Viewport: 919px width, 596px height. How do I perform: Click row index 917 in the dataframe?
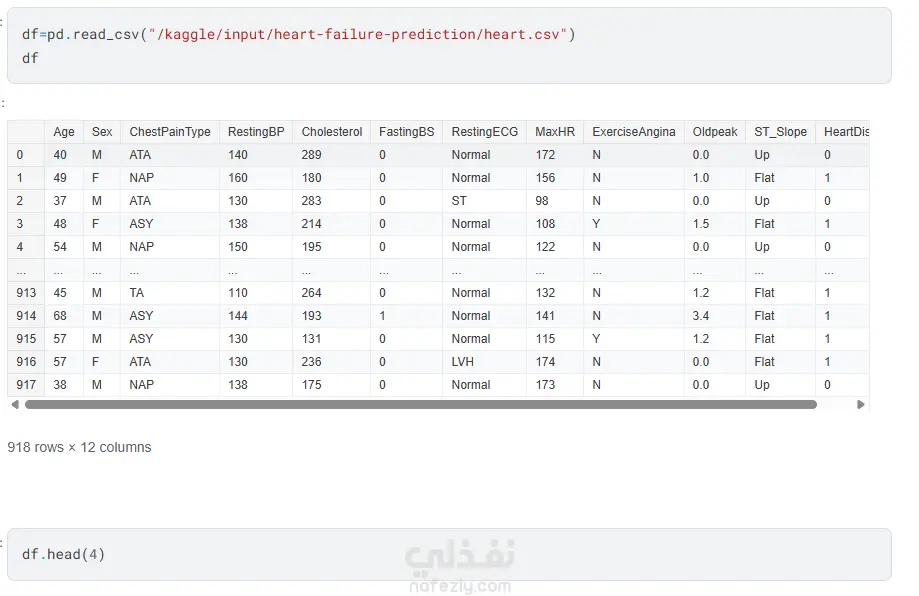pos(27,385)
